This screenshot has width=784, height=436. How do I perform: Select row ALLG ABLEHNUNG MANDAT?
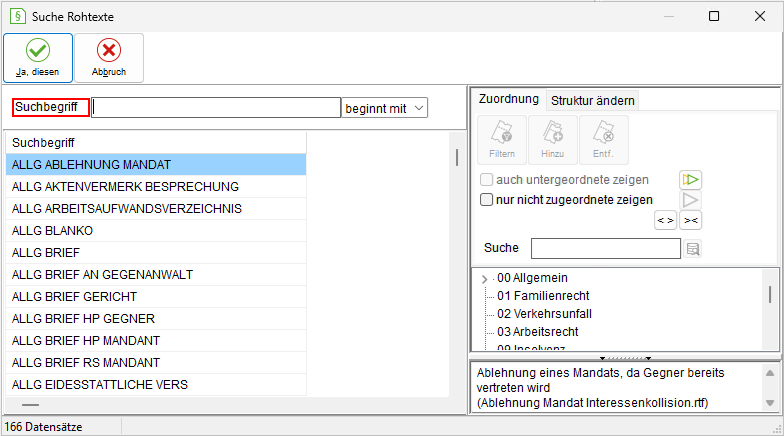(156, 164)
